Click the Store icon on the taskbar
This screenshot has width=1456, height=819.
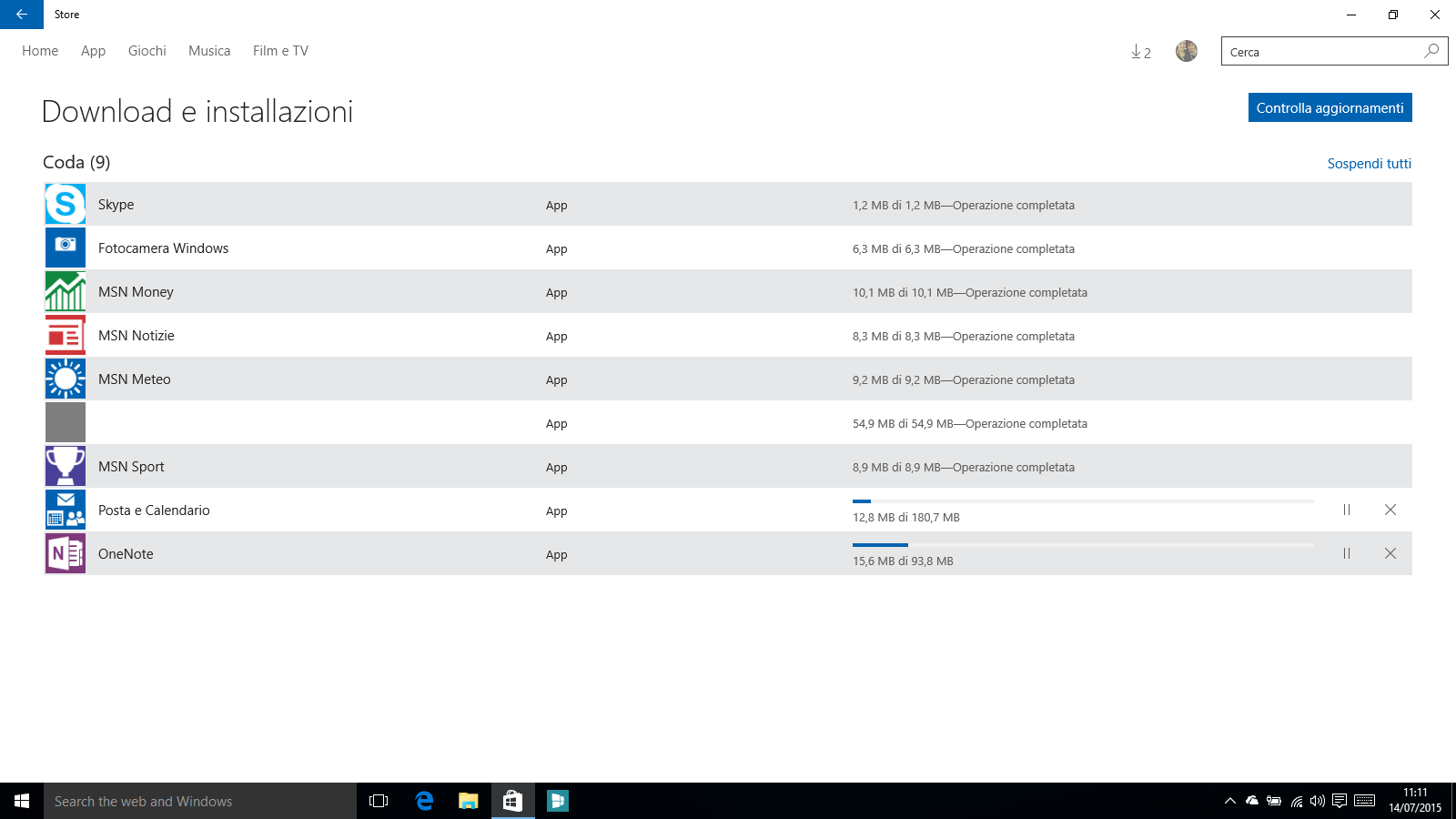[x=513, y=801]
